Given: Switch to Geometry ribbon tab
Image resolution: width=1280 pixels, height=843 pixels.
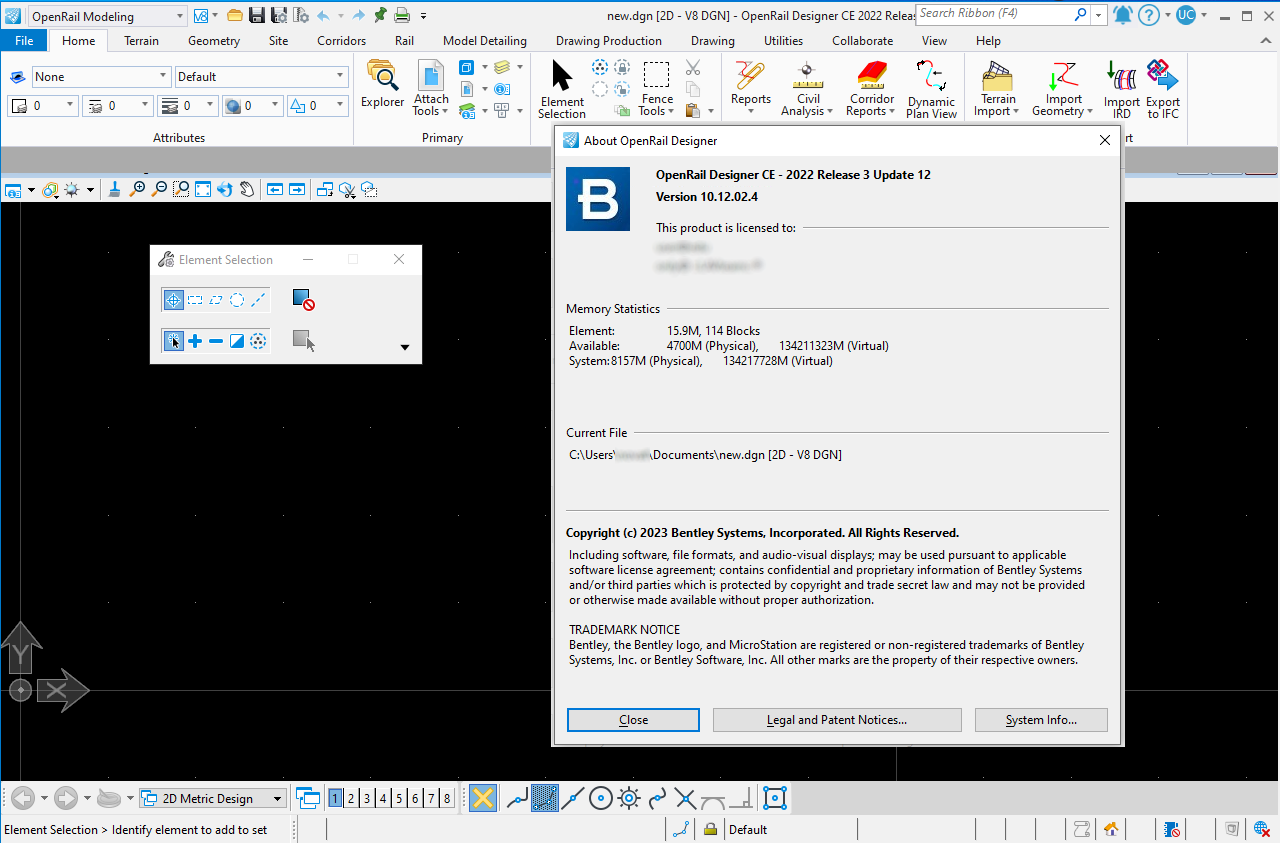Looking at the screenshot, I should pos(214,41).
